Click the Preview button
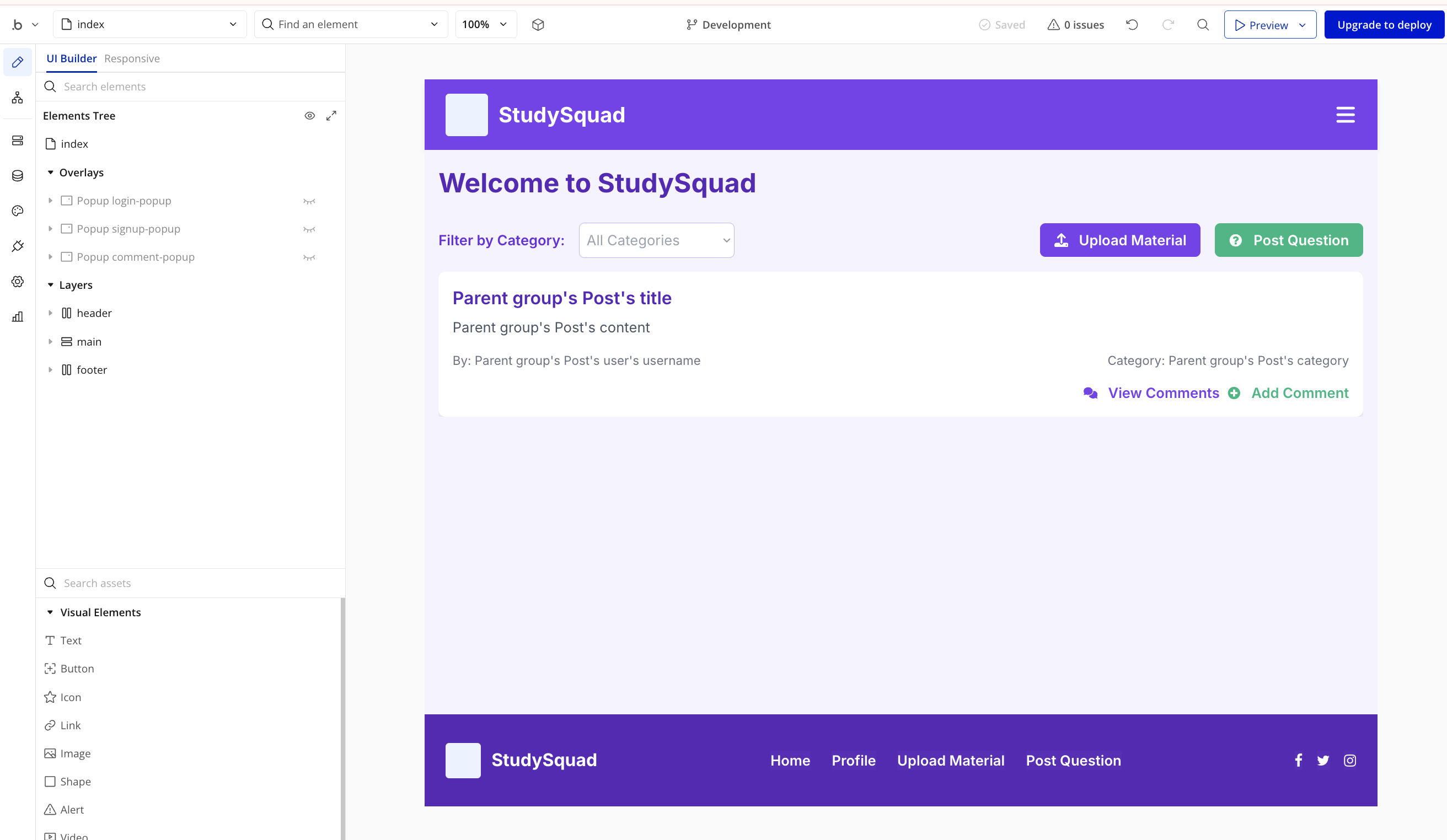The image size is (1447, 840). pos(1261,25)
